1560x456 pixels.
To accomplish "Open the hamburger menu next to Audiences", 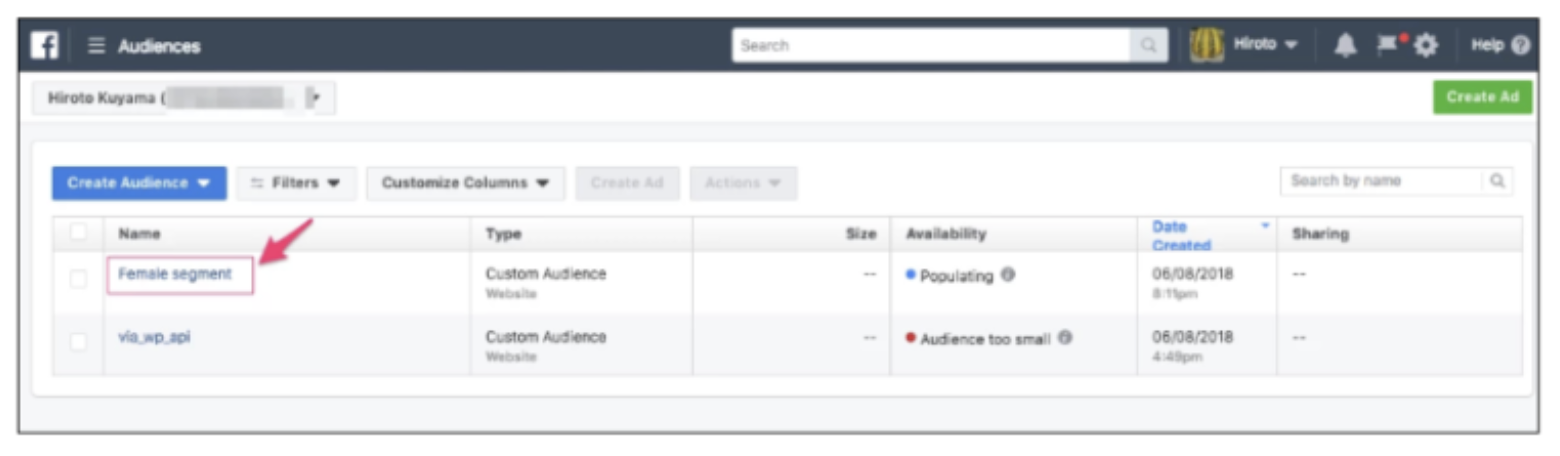I will tap(96, 46).
